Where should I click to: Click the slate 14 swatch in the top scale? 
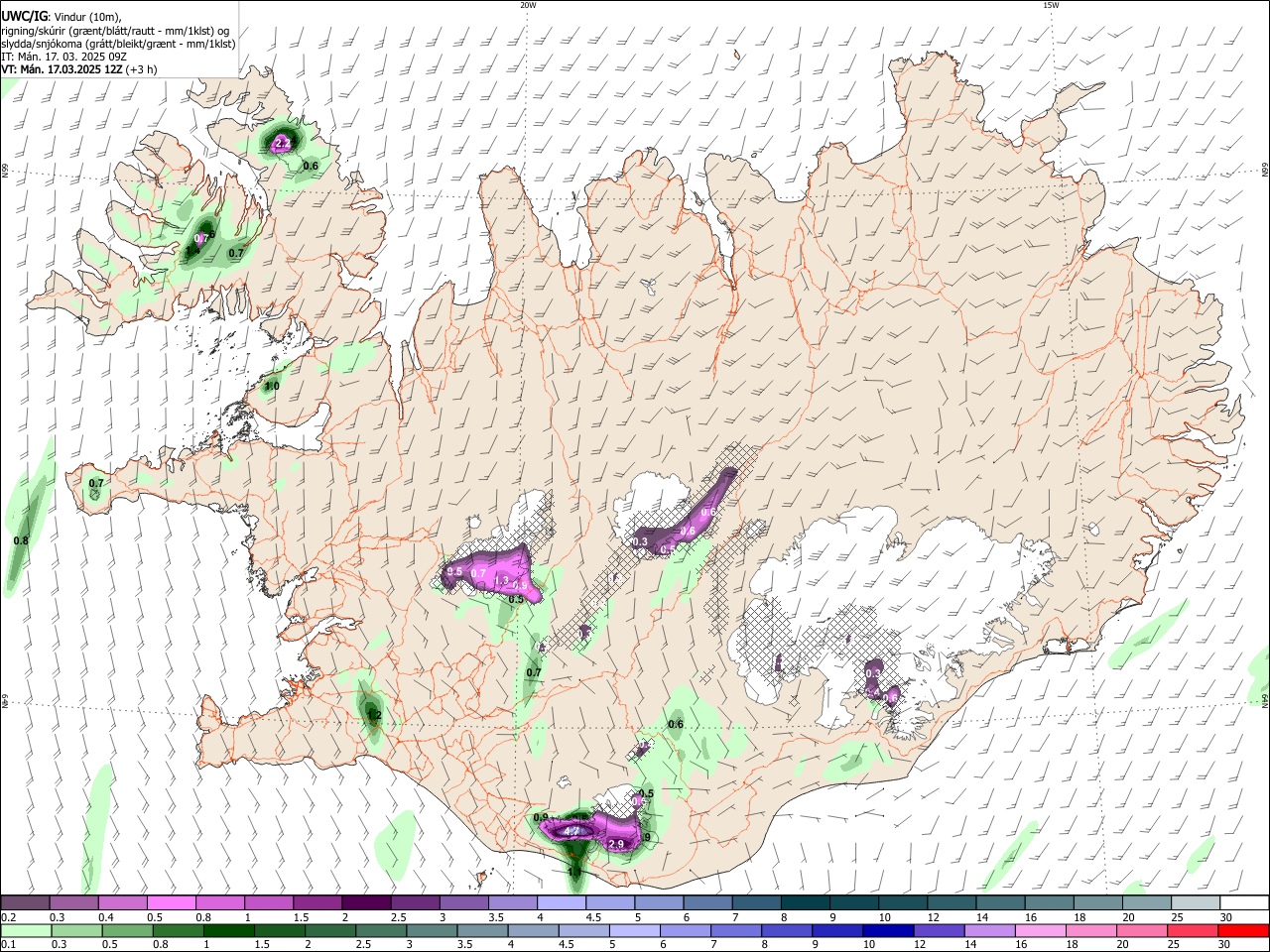pos(1000,902)
